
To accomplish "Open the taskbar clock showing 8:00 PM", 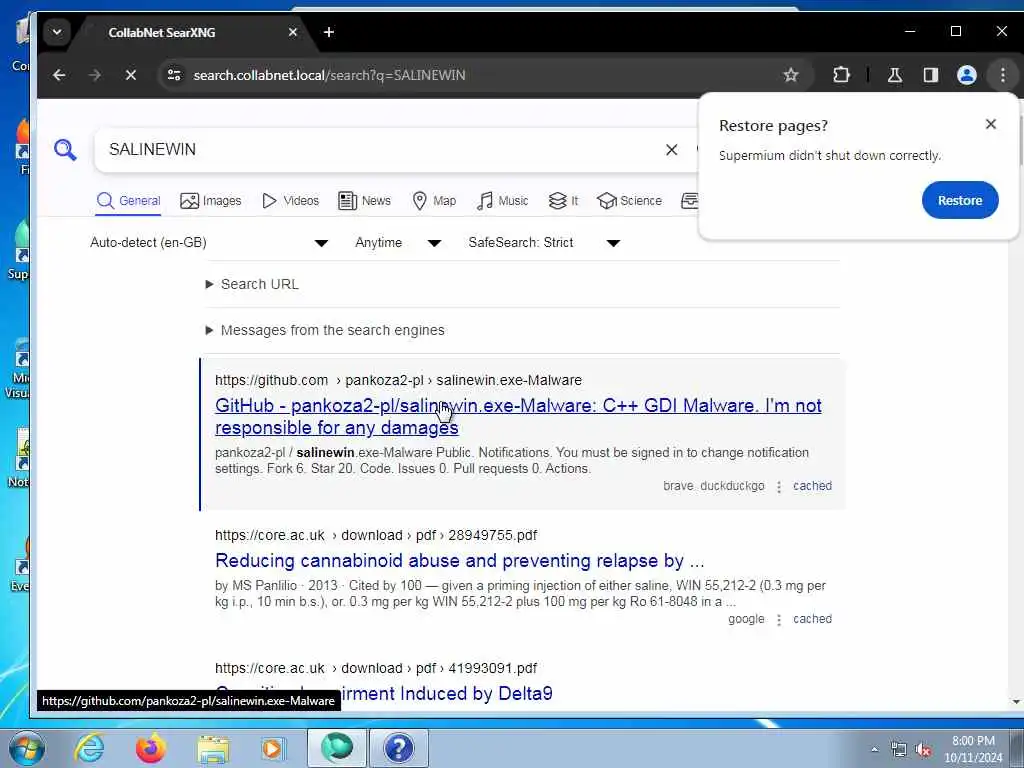I will coord(973,749).
